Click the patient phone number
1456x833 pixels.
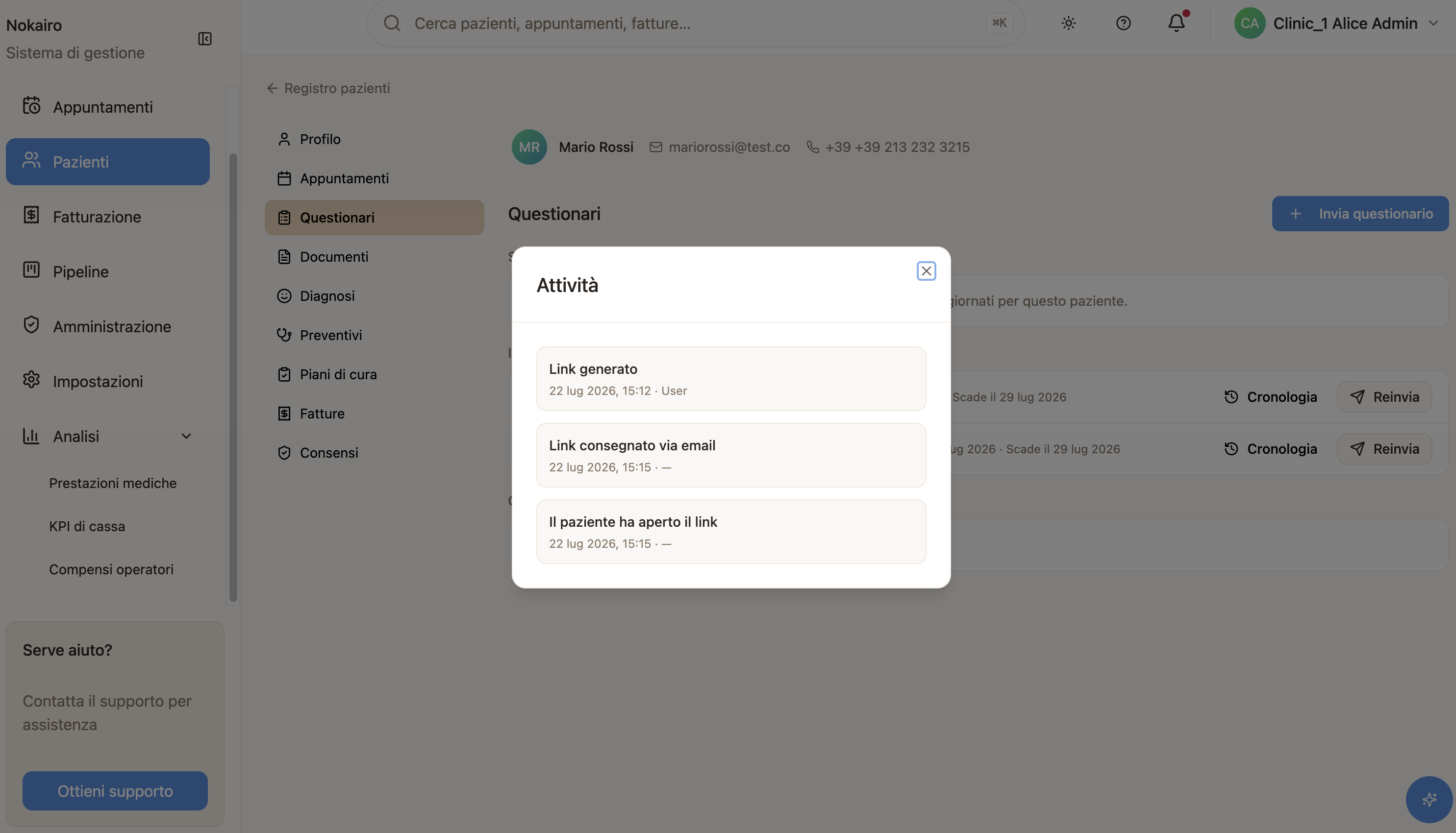(x=898, y=147)
